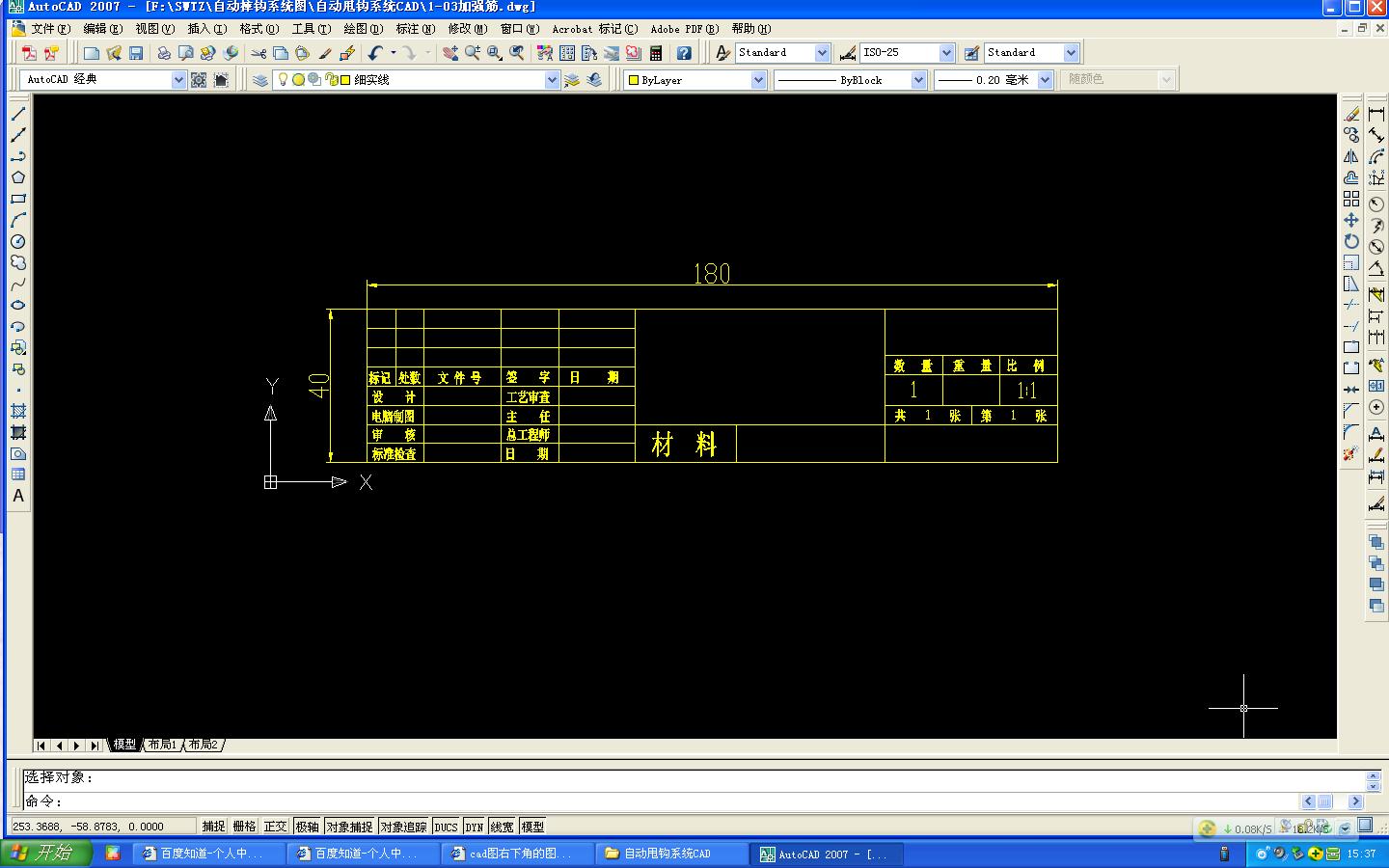Select the Spline tool
This screenshot has height=868, width=1389.
[x=18, y=284]
